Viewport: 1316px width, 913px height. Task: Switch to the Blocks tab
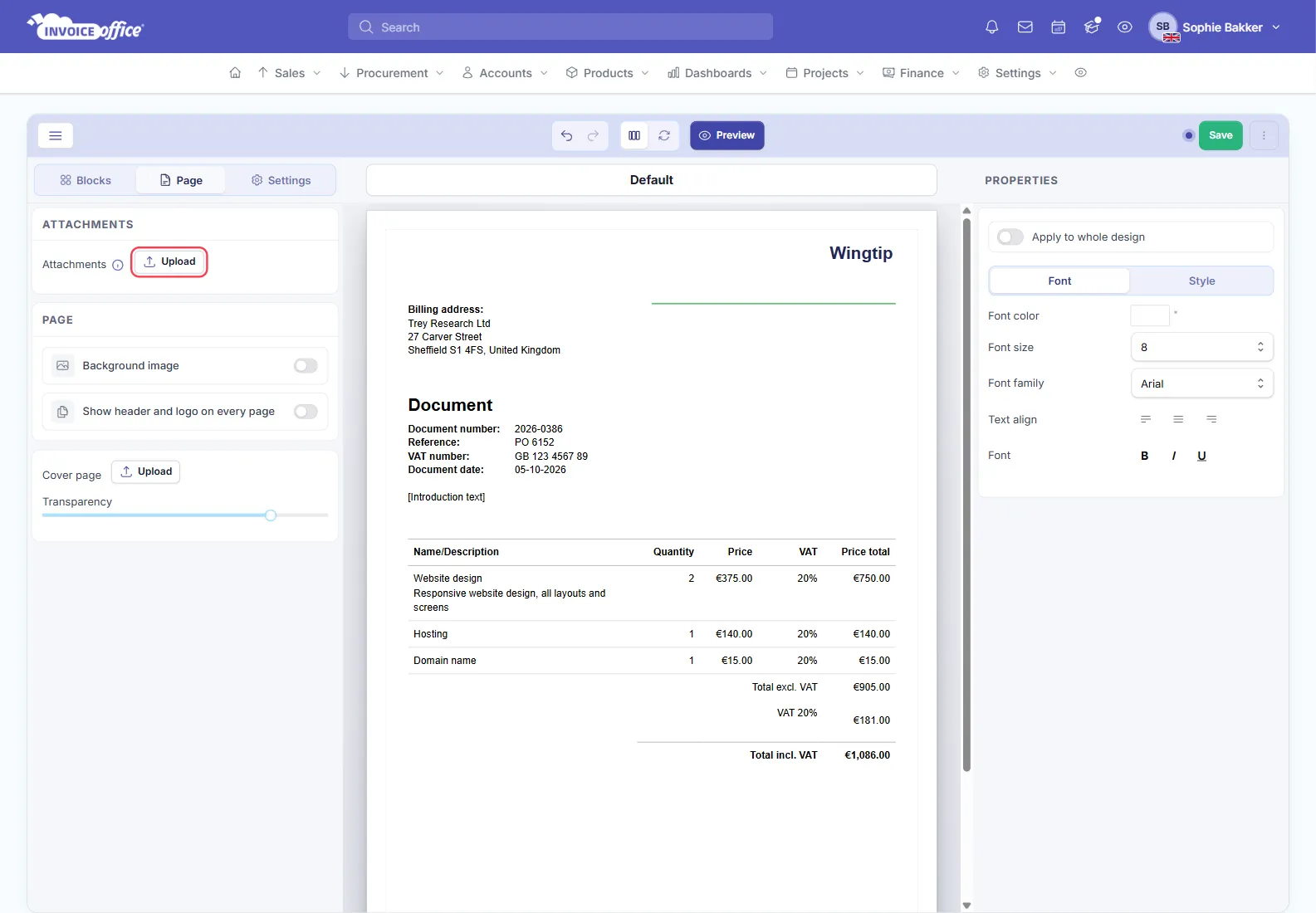click(86, 180)
